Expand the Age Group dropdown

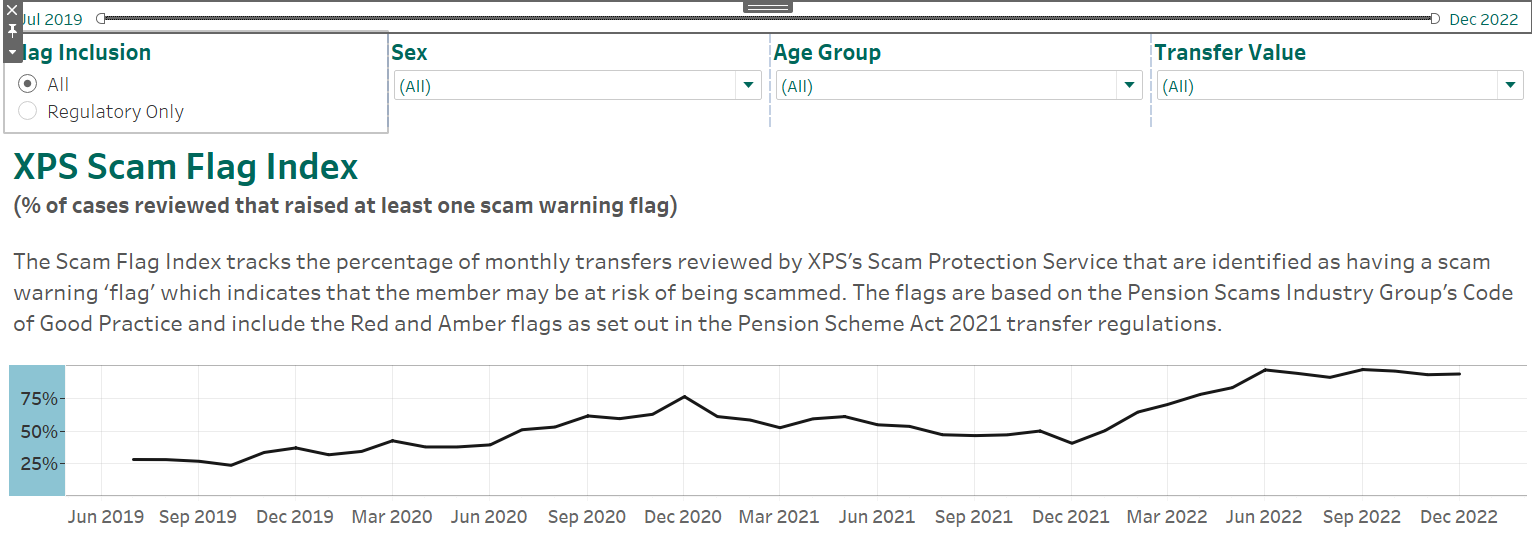[x=959, y=86]
